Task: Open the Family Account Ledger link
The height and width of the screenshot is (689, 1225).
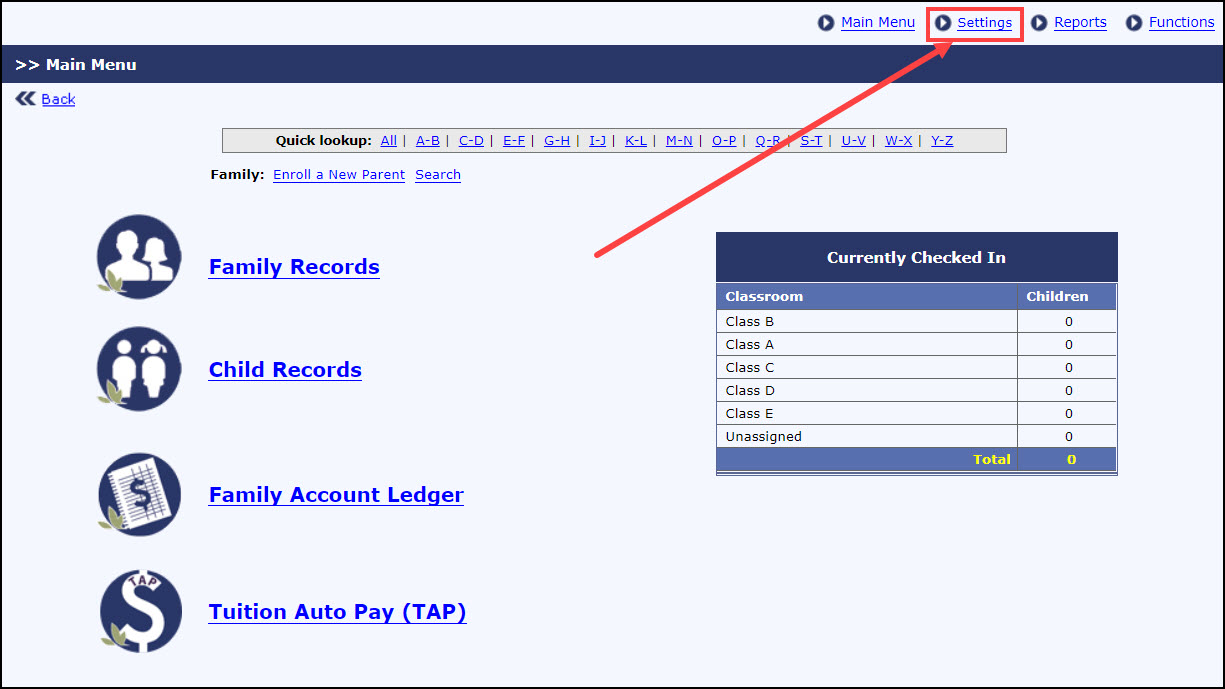Action: (x=336, y=495)
